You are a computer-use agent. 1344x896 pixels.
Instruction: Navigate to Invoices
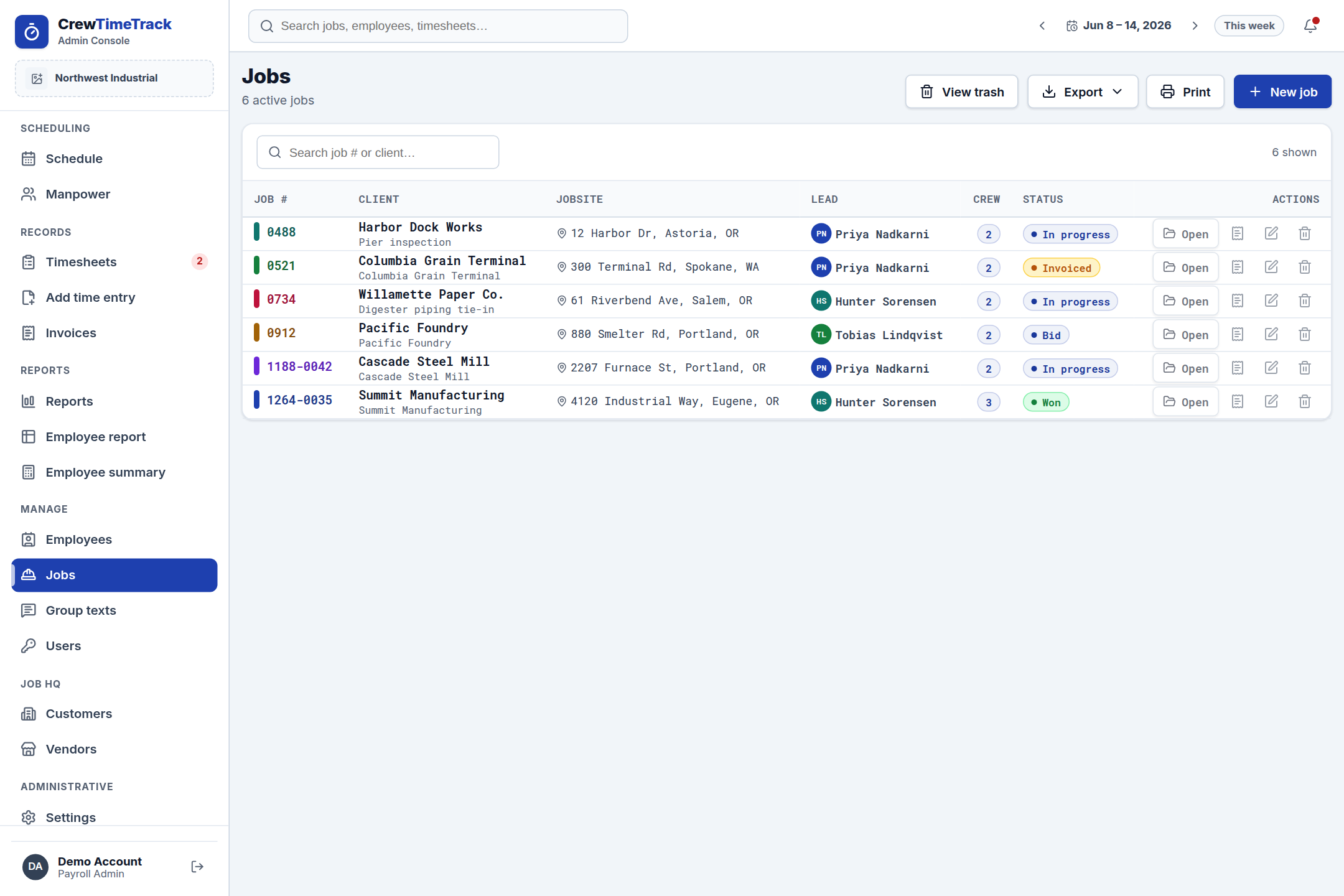[x=114, y=333]
